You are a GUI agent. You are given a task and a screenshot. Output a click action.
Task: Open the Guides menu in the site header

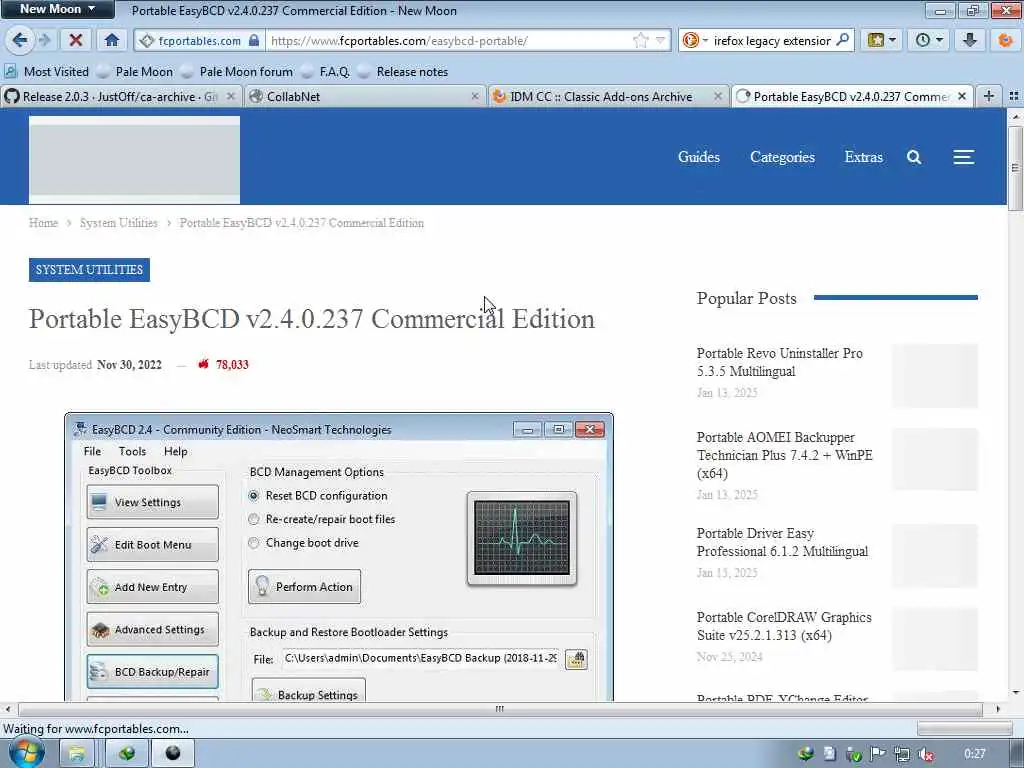tap(699, 157)
